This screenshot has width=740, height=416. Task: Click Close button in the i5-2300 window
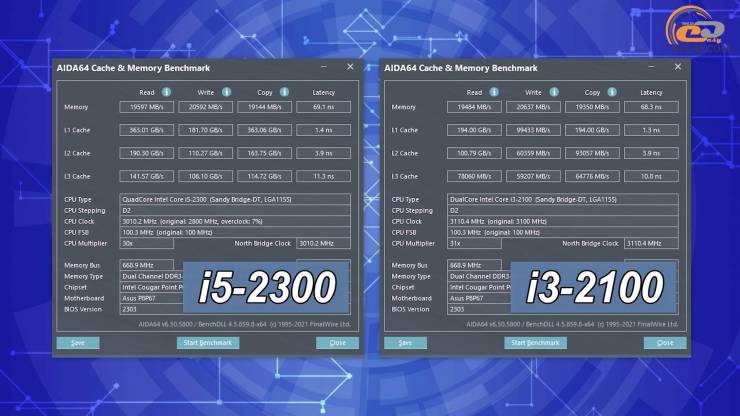[x=337, y=343]
